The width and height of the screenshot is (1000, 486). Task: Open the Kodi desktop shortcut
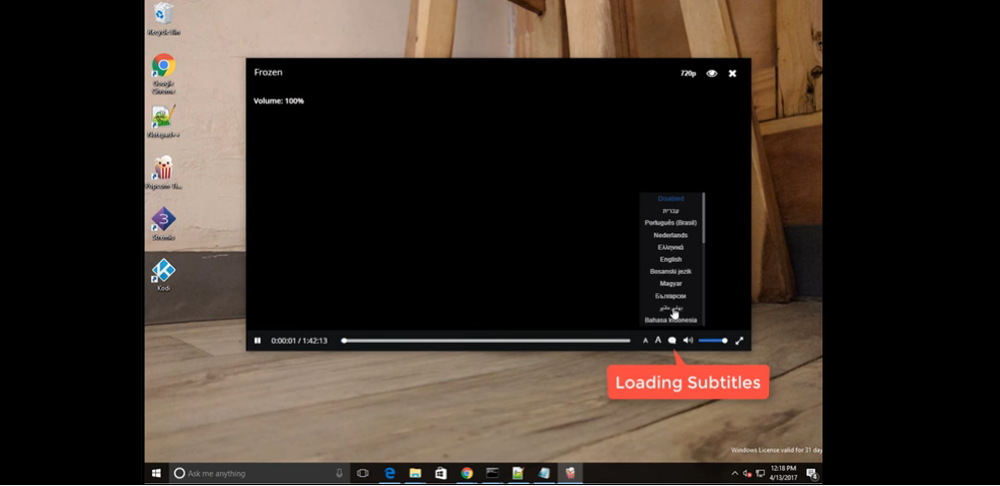coord(163,275)
